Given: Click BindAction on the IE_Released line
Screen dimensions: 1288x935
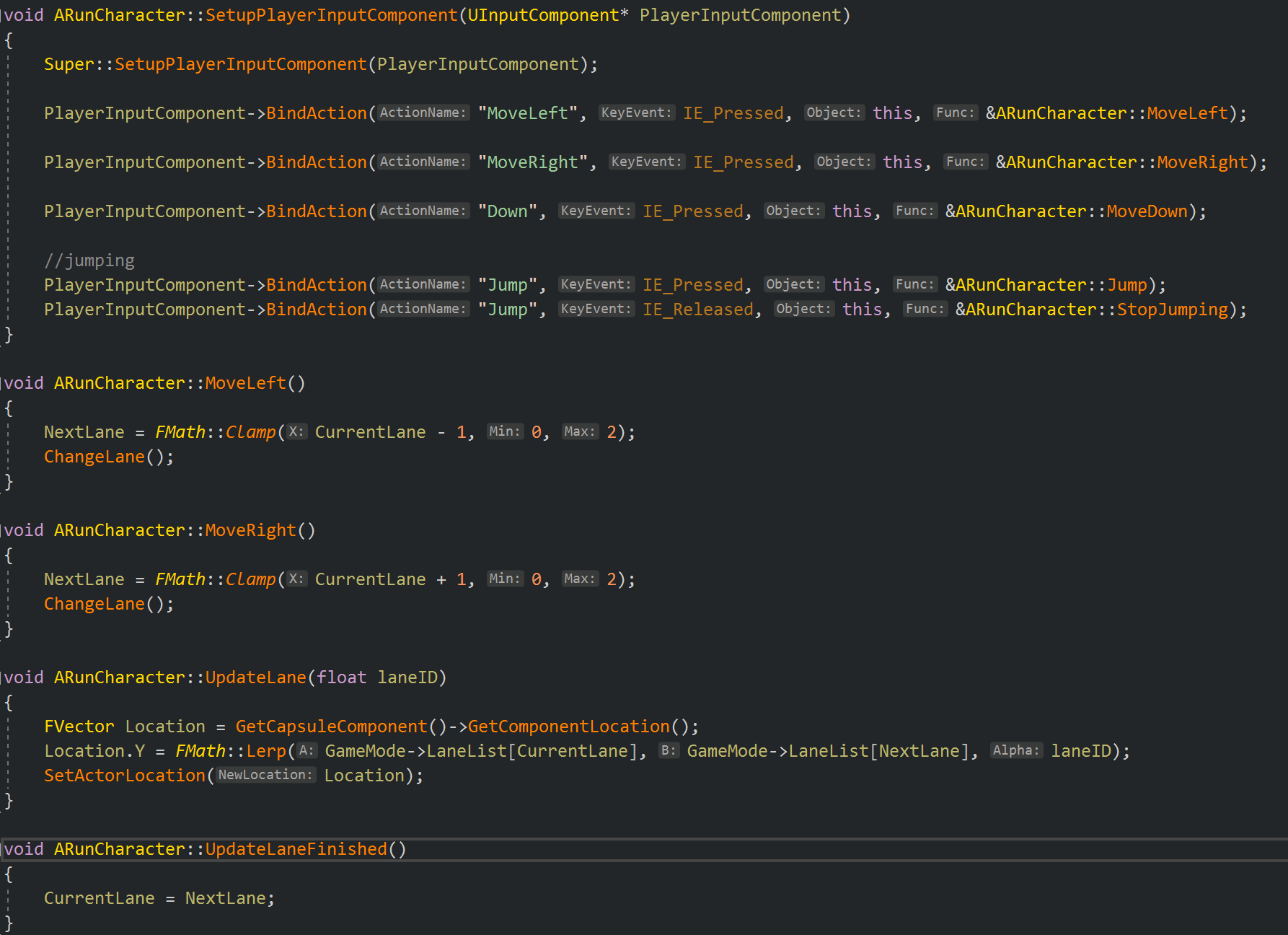Looking at the screenshot, I should [x=317, y=310].
